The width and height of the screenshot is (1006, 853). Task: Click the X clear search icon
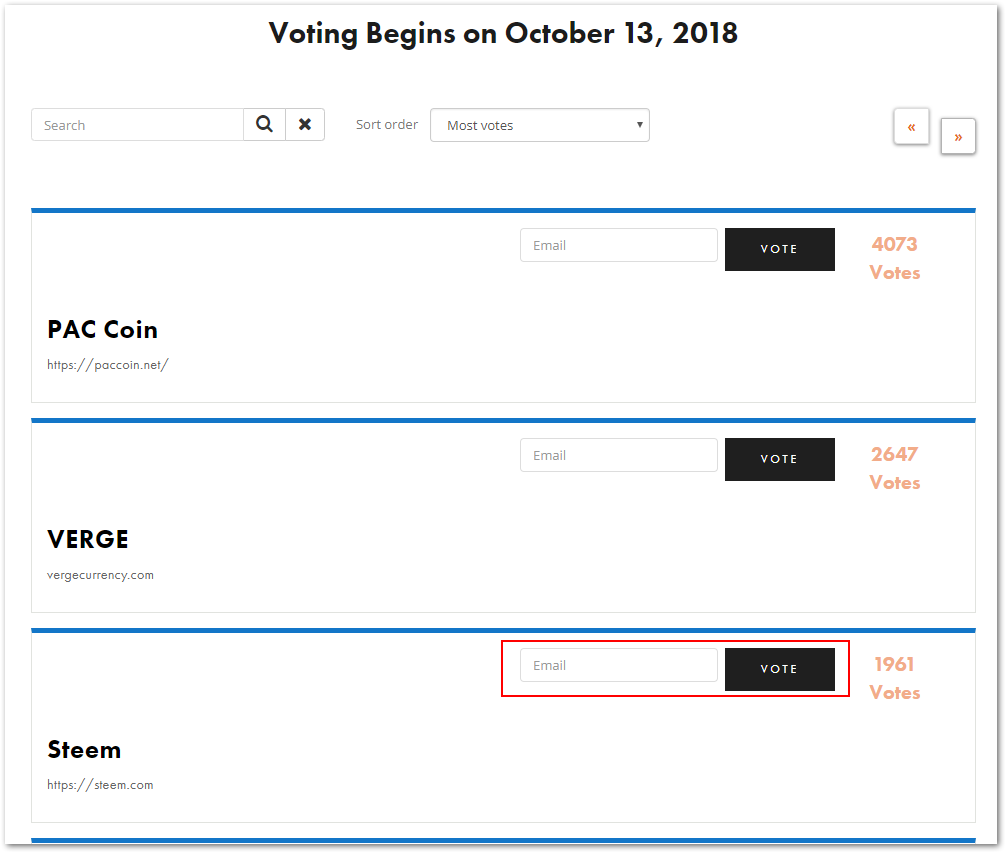tap(305, 125)
